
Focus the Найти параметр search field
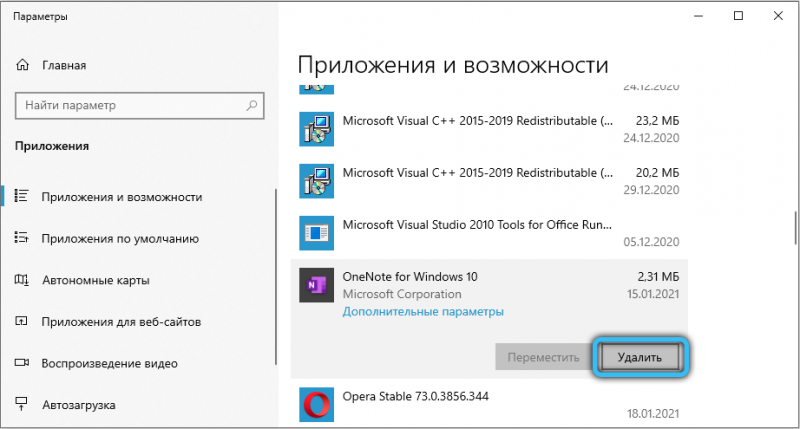(x=140, y=106)
